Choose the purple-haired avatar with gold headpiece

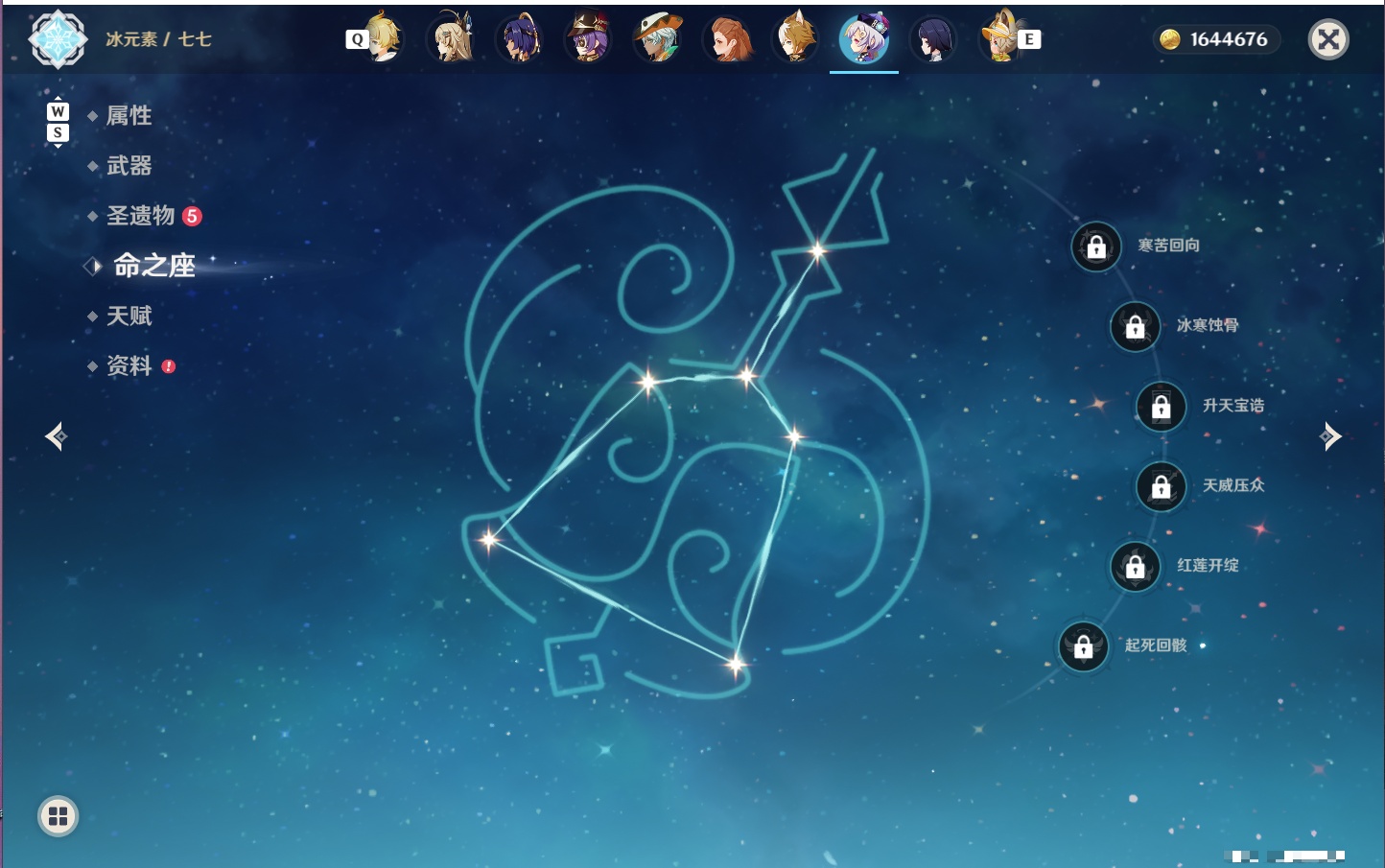click(521, 38)
